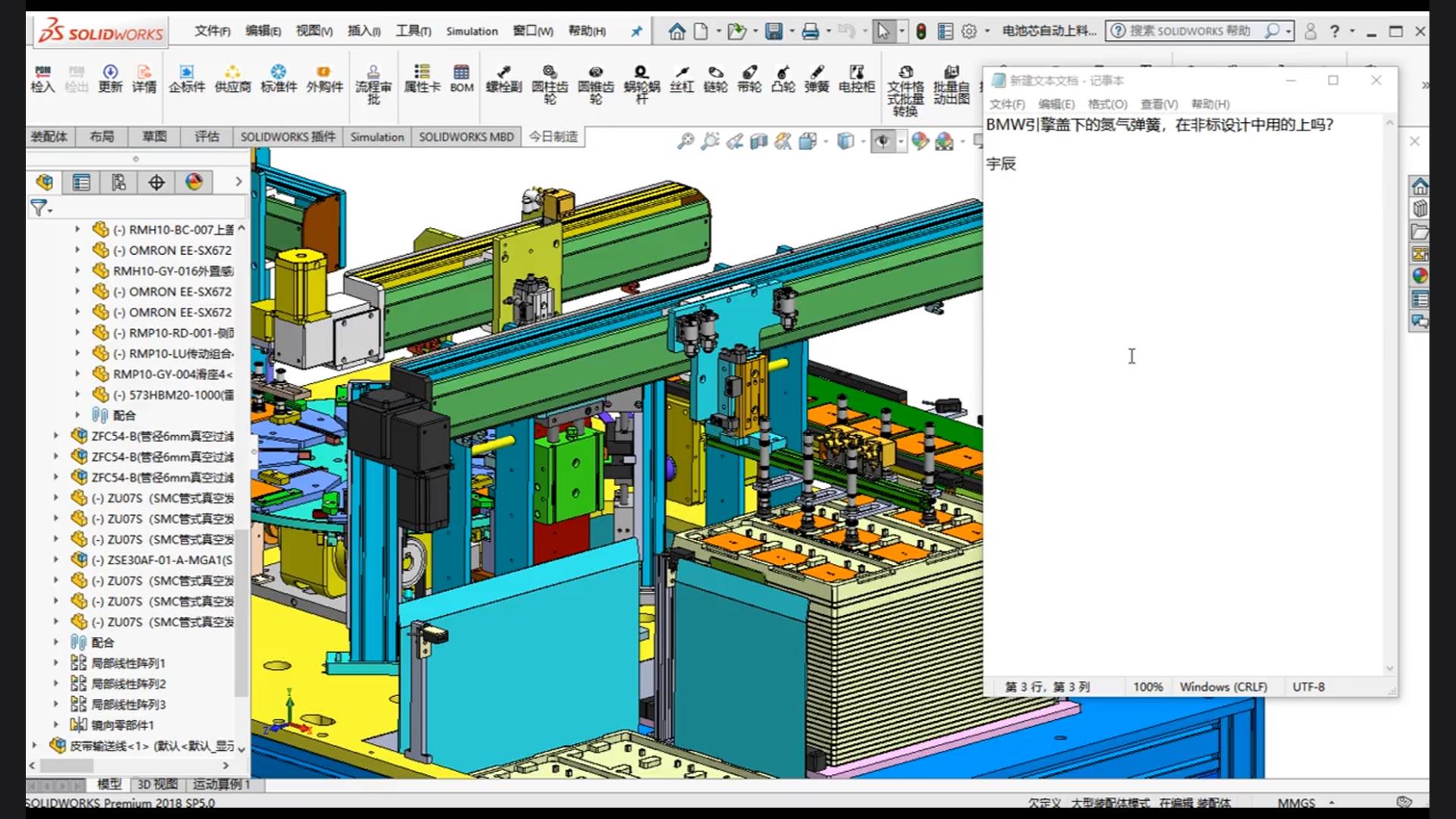Screen dimensions: 1456x819
Task: Open the Save button dropdown arrow
Action: click(x=792, y=31)
